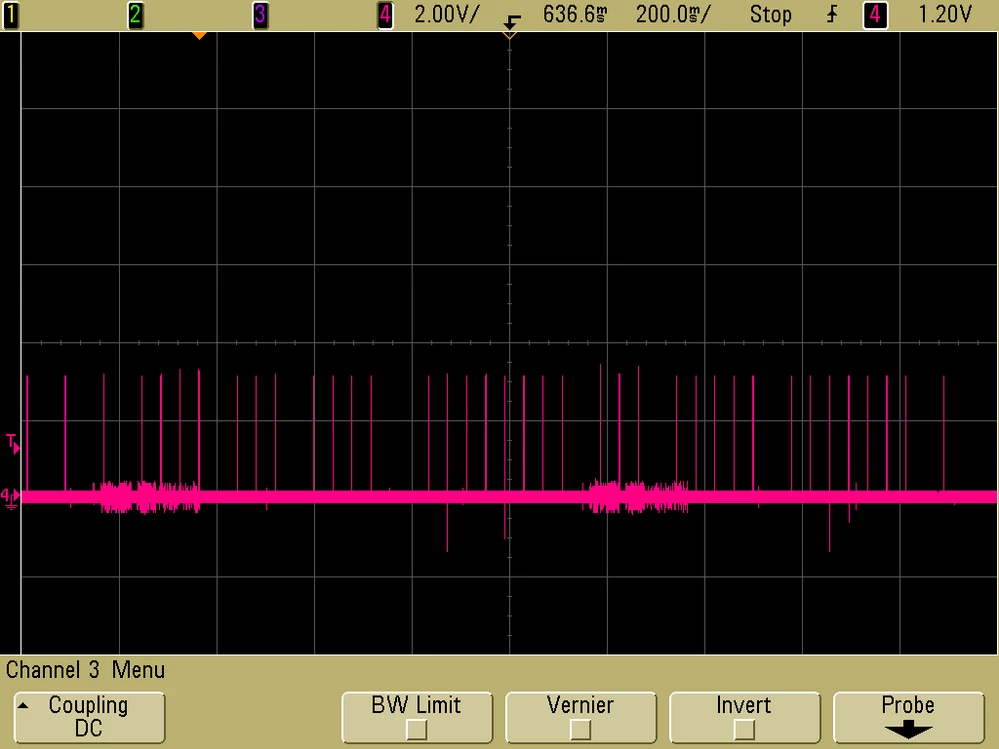Select the channel 1 indicator
The image size is (999, 749).
click(10, 14)
